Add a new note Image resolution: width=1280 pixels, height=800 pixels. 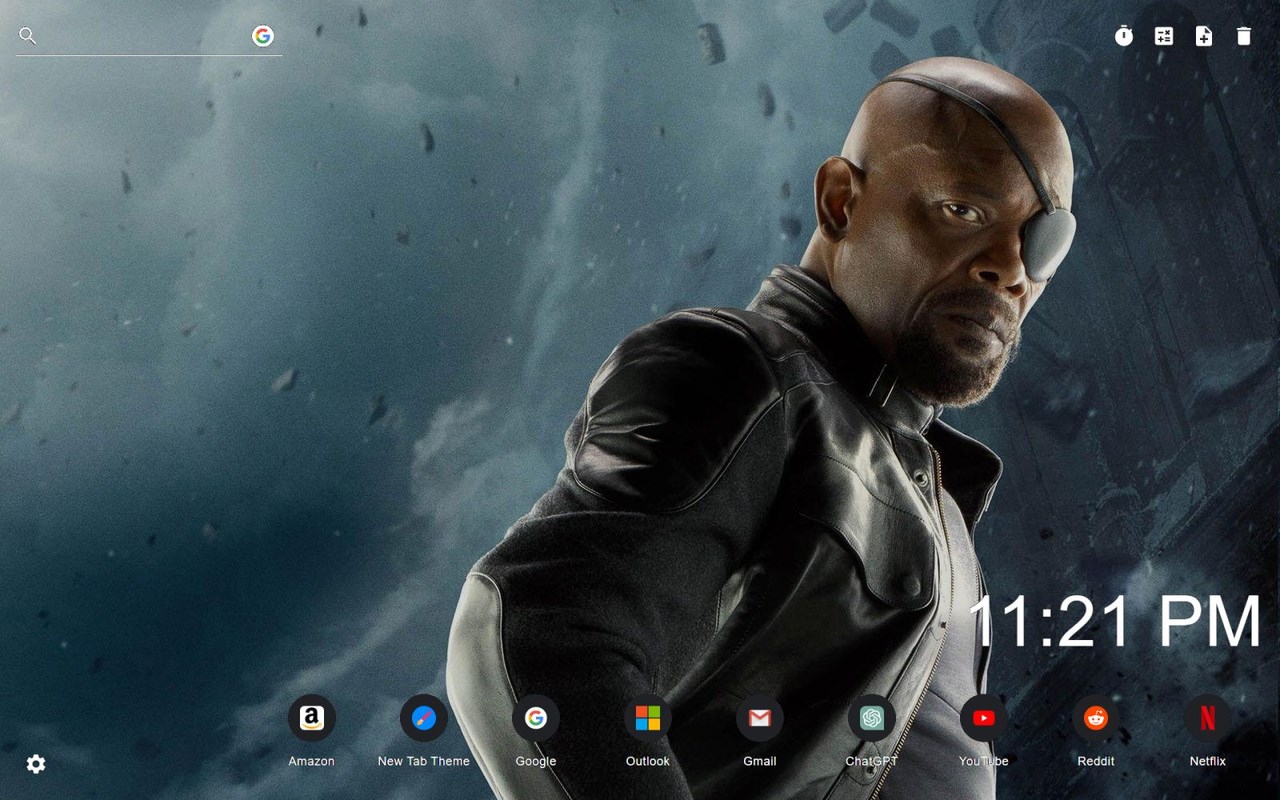1204,36
